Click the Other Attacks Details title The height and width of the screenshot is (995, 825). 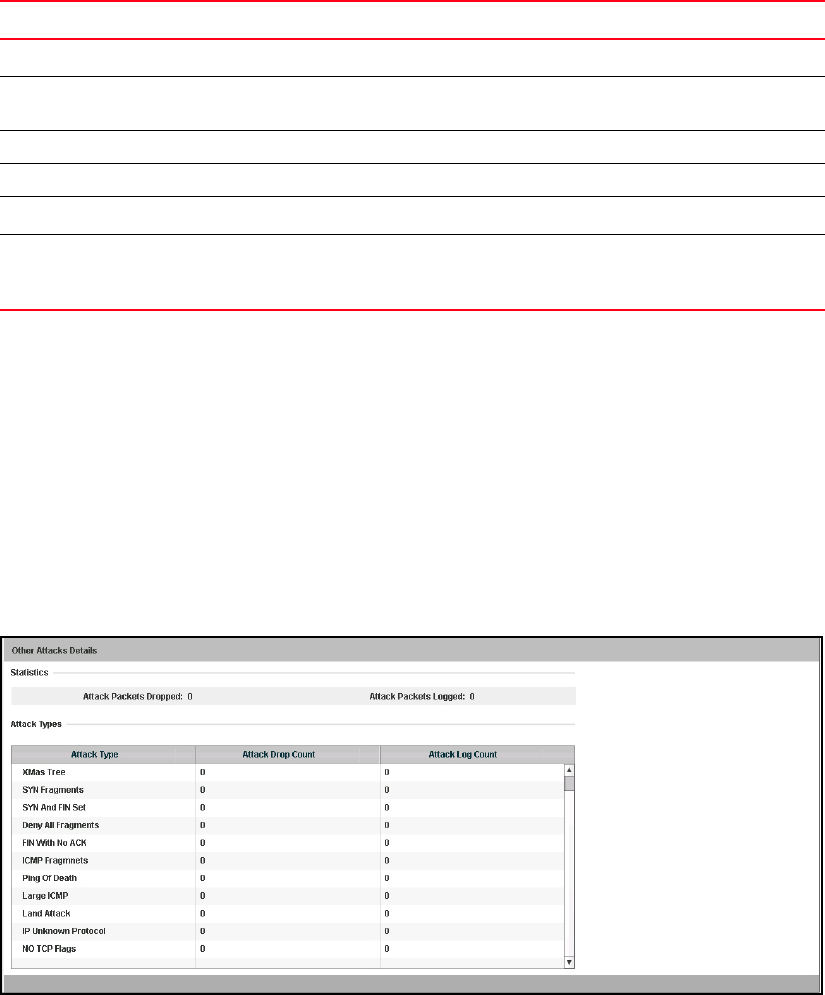pos(55,651)
